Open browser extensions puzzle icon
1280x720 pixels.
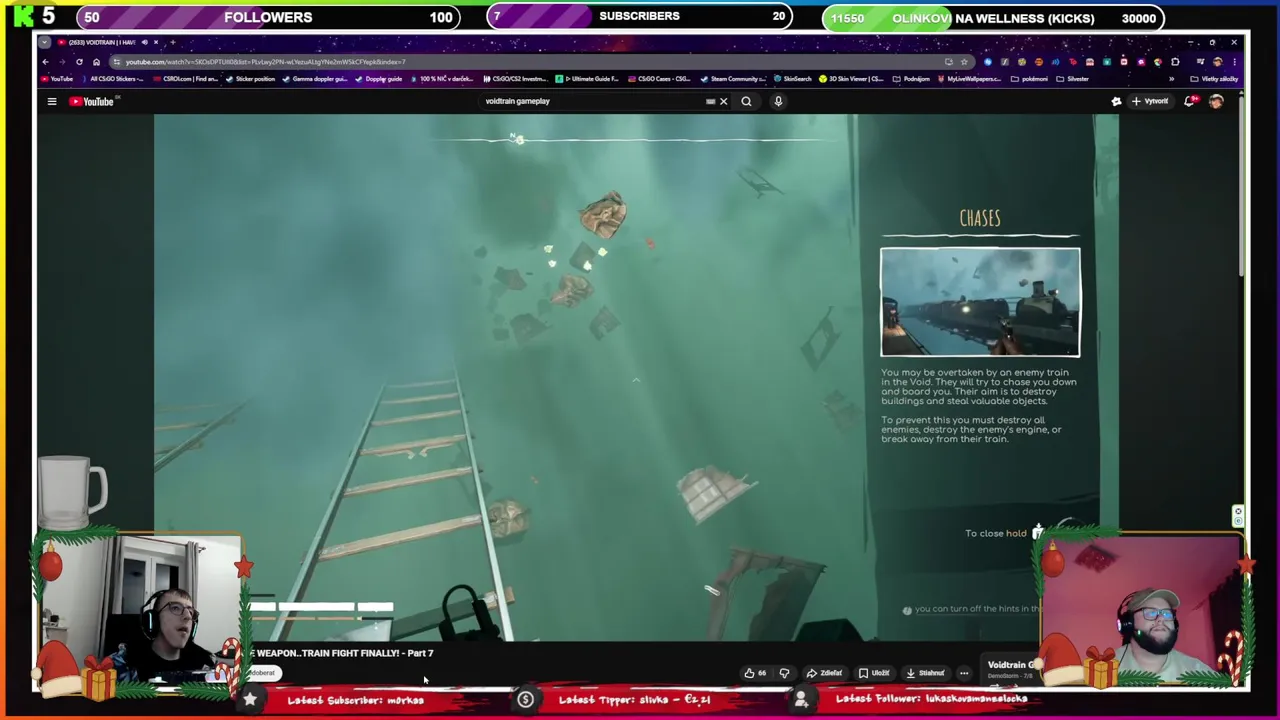pyautogui.click(x=1175, y=62)
